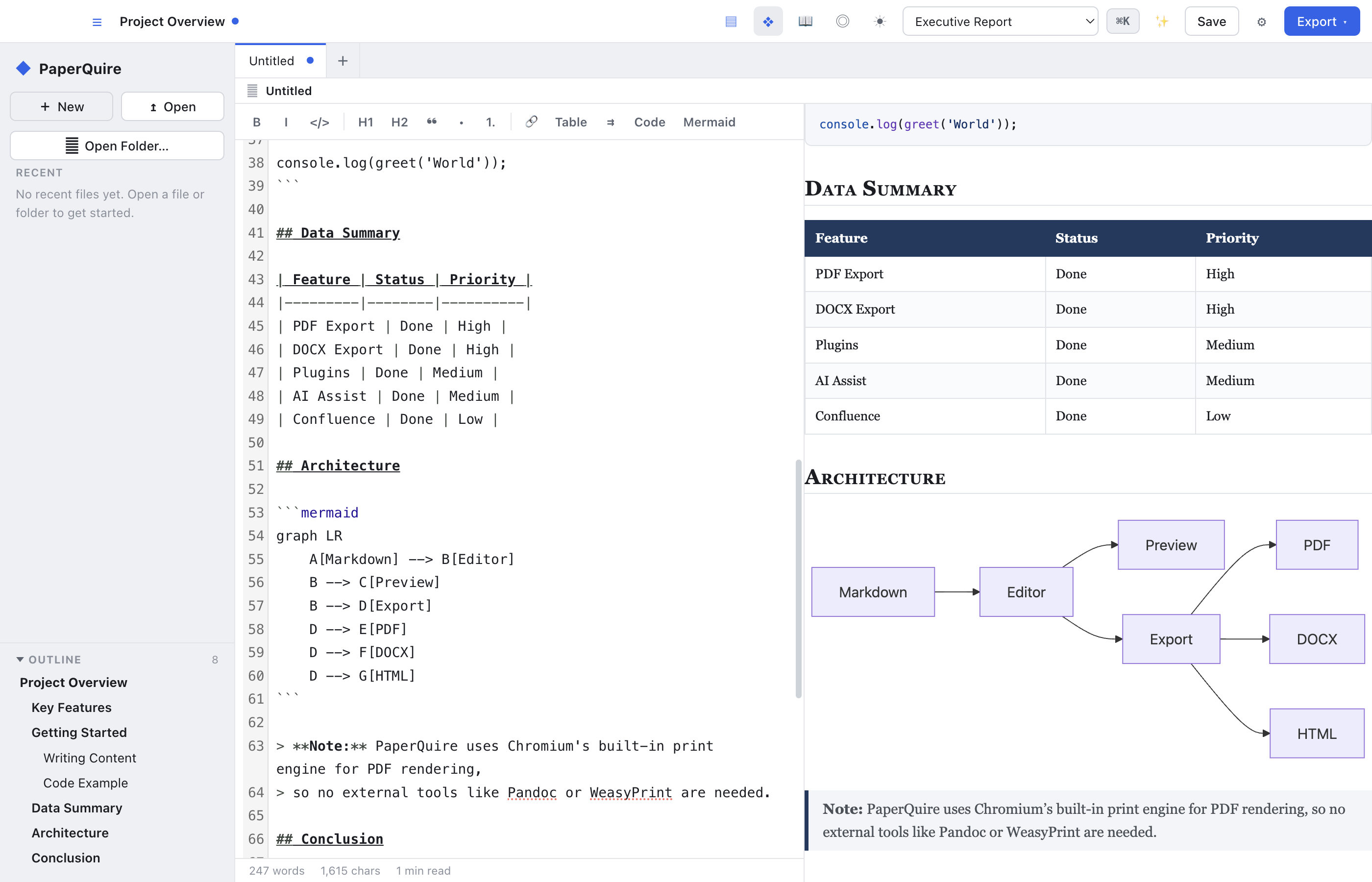Viewport: 1372px width, 882px height.
Task: Apply italic formatting with I
Action: click(286, 122)
